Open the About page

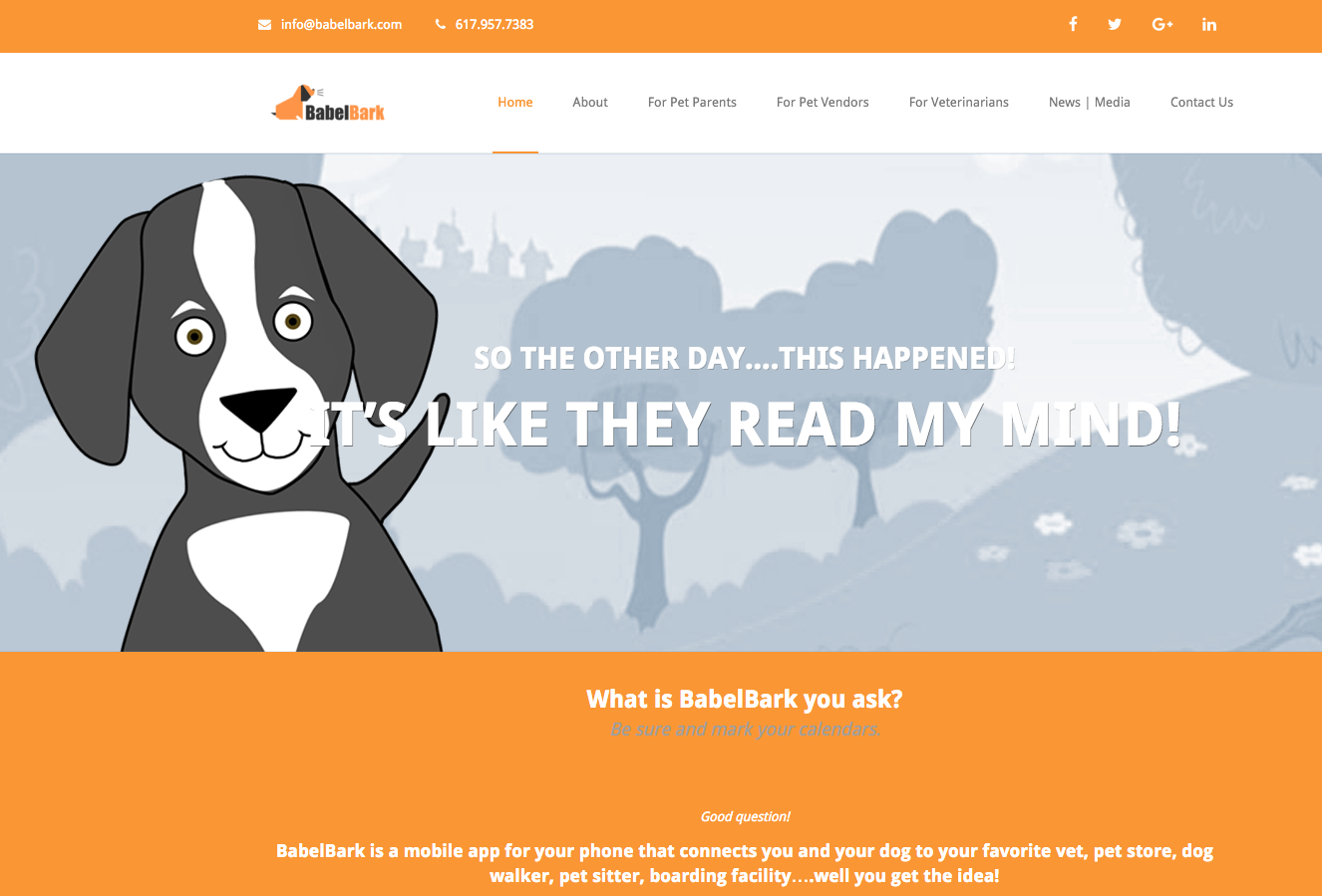590,102
